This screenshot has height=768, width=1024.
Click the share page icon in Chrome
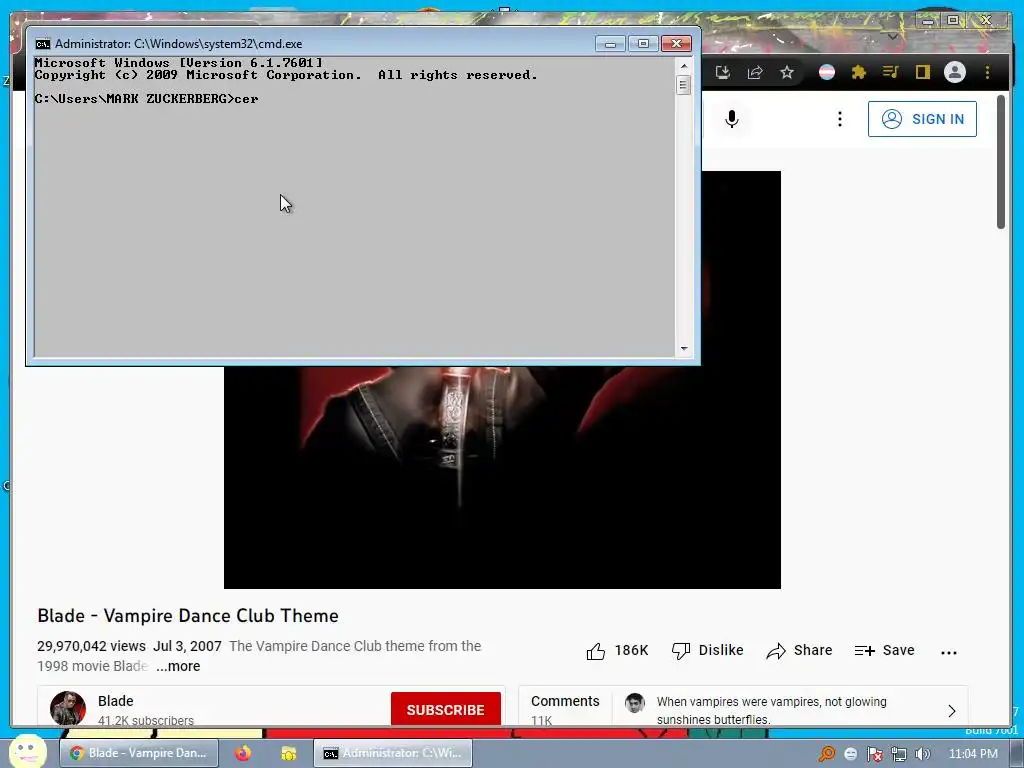click(755, 72)
